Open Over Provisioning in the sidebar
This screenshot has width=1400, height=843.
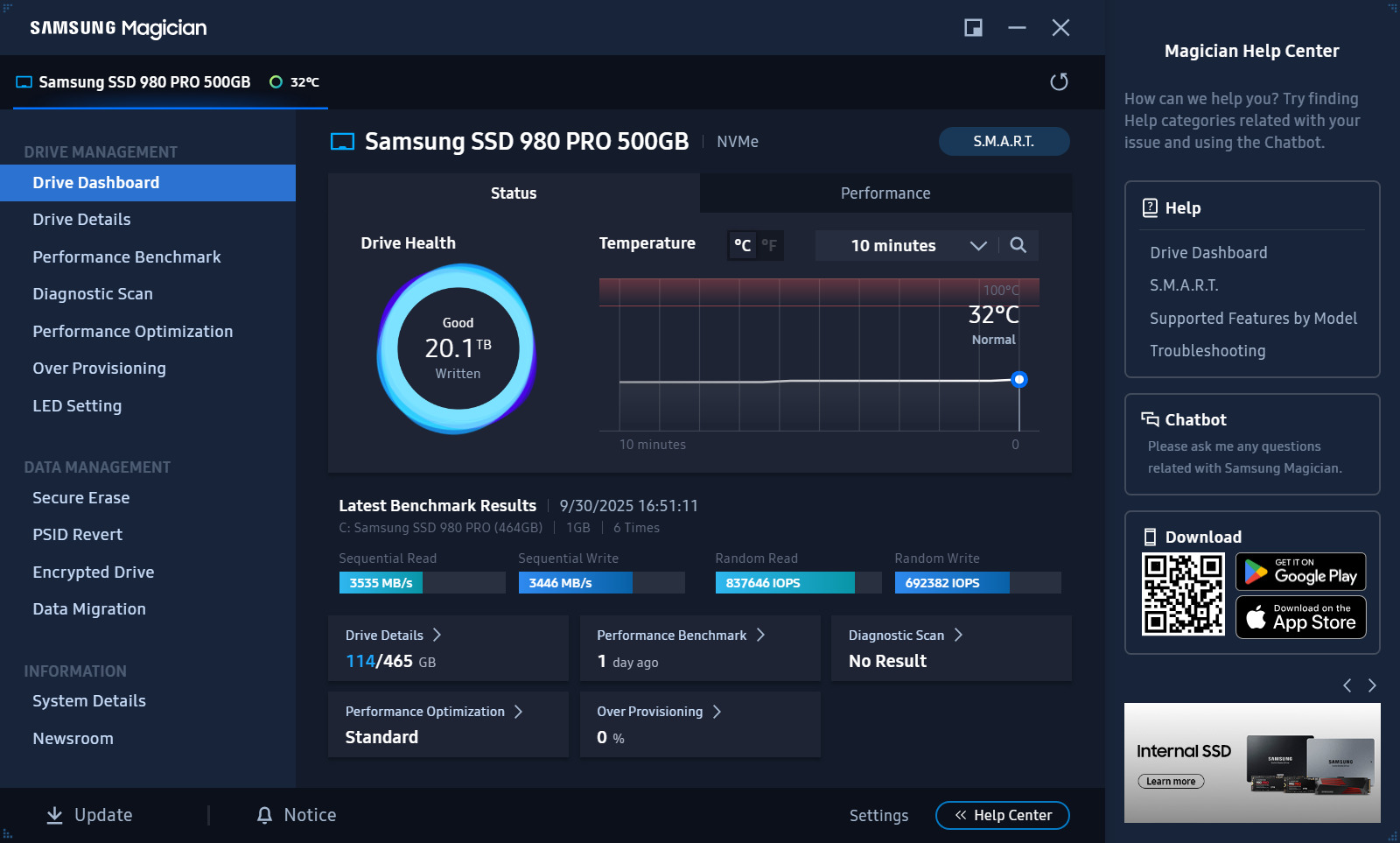tap(148, 369)
